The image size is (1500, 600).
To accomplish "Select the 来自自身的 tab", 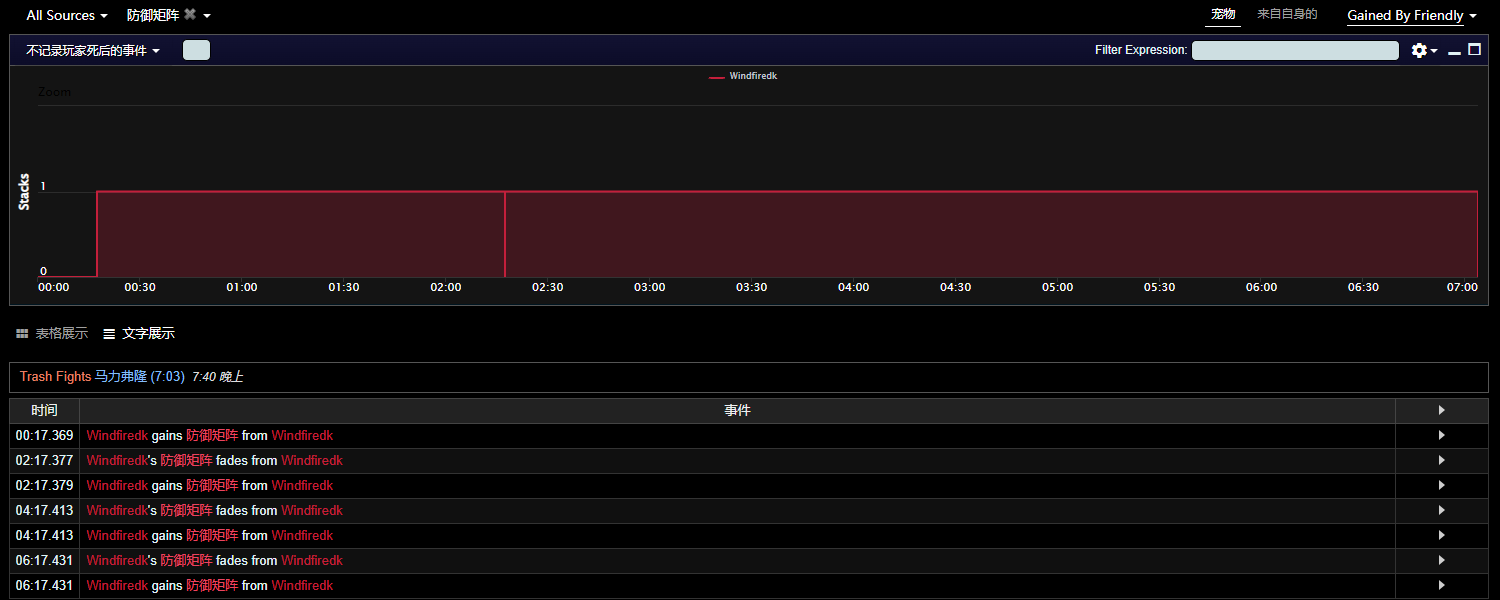I will [1287, 14].
